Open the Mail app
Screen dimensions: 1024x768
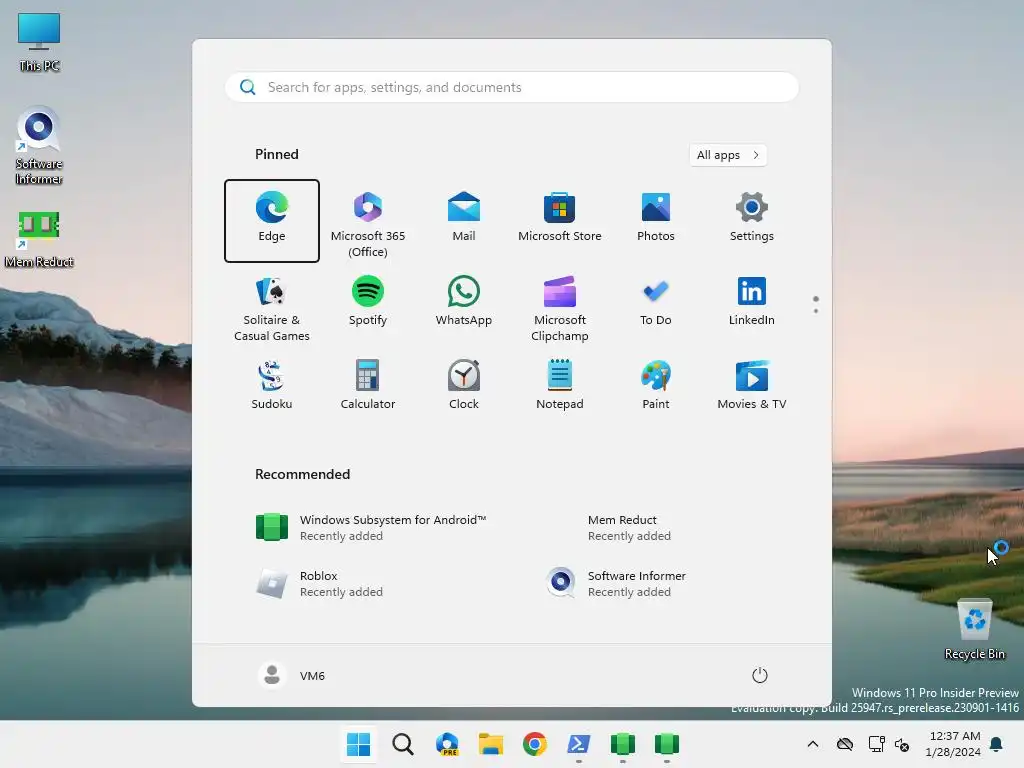(x=464, y=221)
